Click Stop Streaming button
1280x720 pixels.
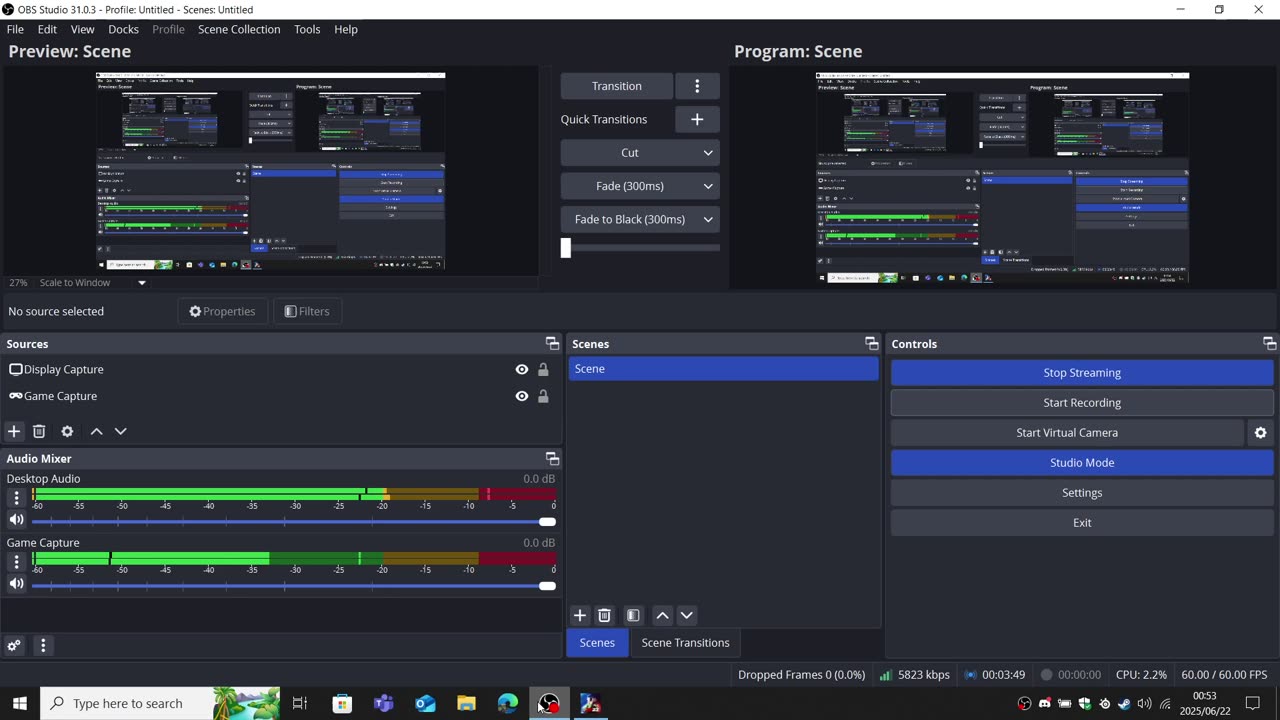tap(1082, 373)
